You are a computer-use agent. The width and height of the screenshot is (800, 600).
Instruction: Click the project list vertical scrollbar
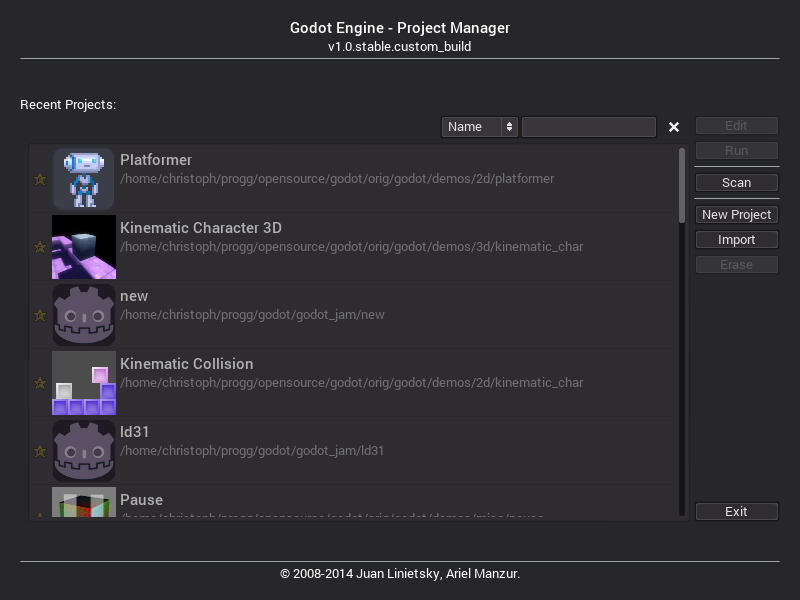pos(682,185)
